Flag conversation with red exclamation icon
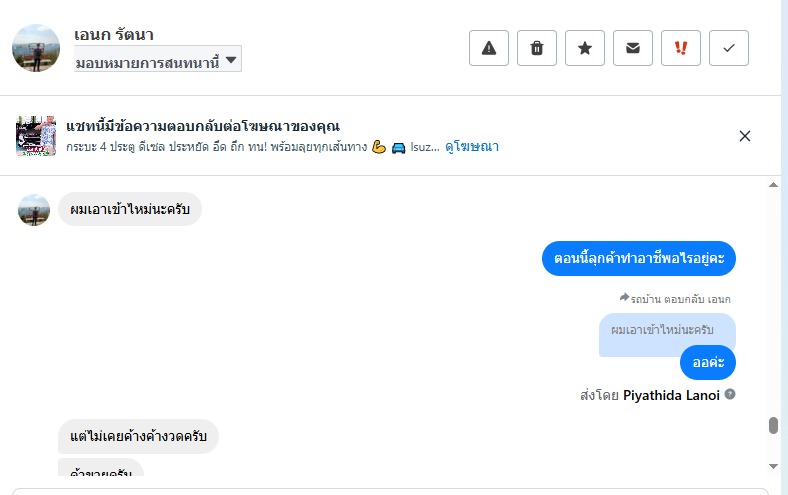Image resolution: width=788 pixels, height=495 pixels. [681, 48]
